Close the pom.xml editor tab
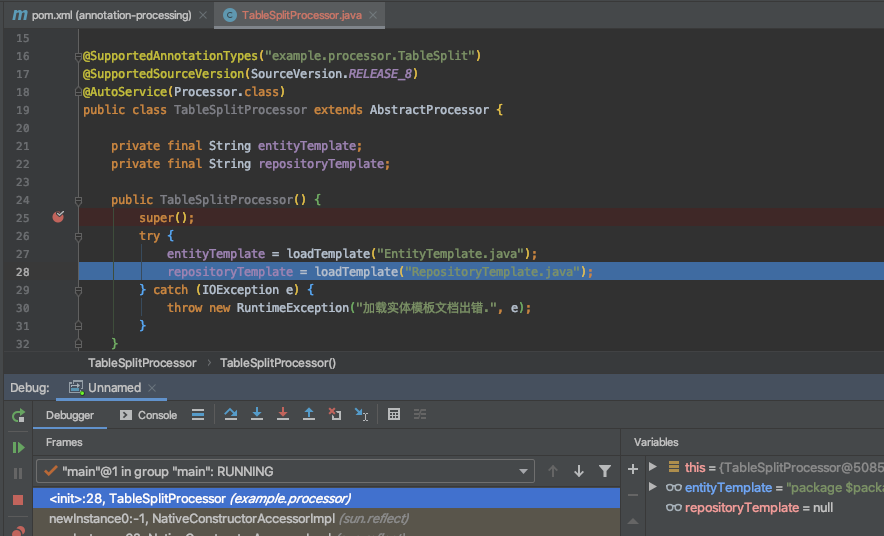This screenshot has height=536, width=884. [x=203, y=15]
